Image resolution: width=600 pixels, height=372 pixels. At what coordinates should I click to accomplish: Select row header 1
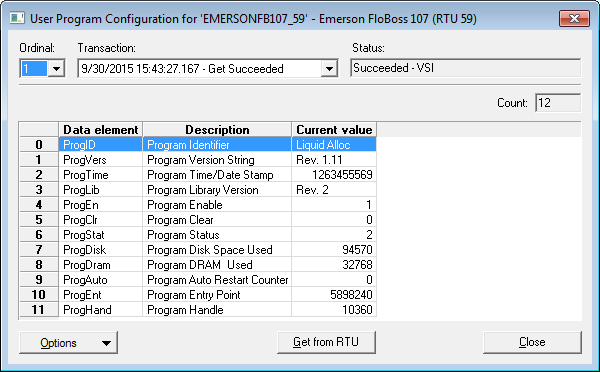tap(39, 160)
